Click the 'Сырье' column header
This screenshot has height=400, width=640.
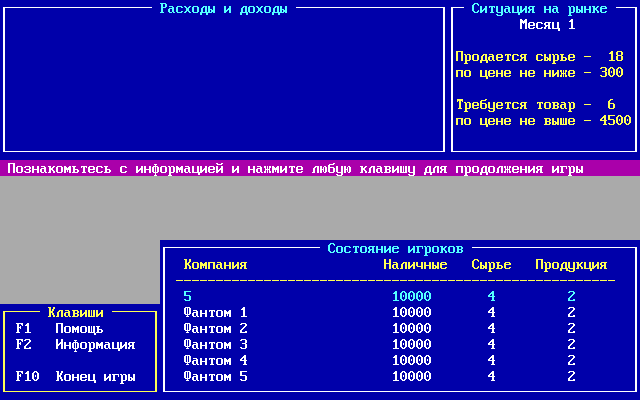(x=491, y=264)
